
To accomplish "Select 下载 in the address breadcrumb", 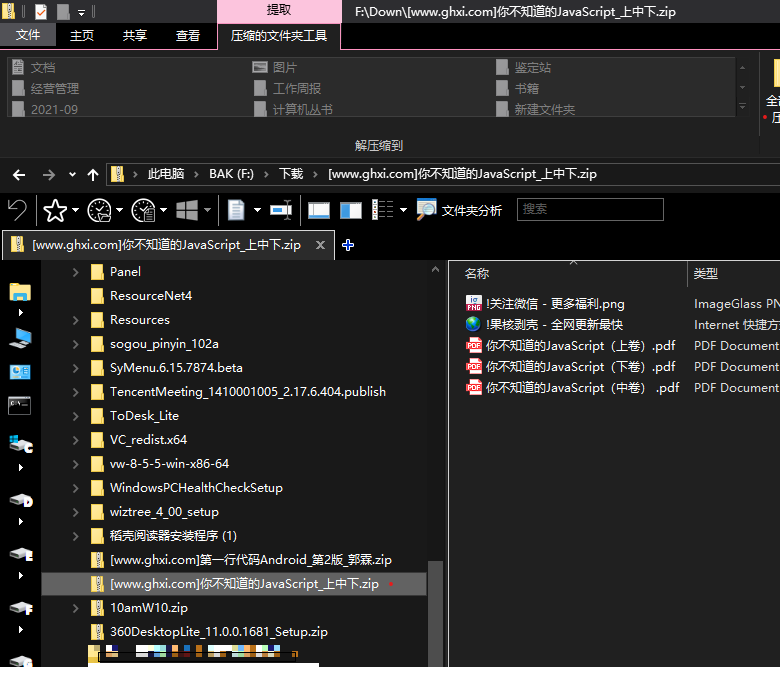I will 291,174.
